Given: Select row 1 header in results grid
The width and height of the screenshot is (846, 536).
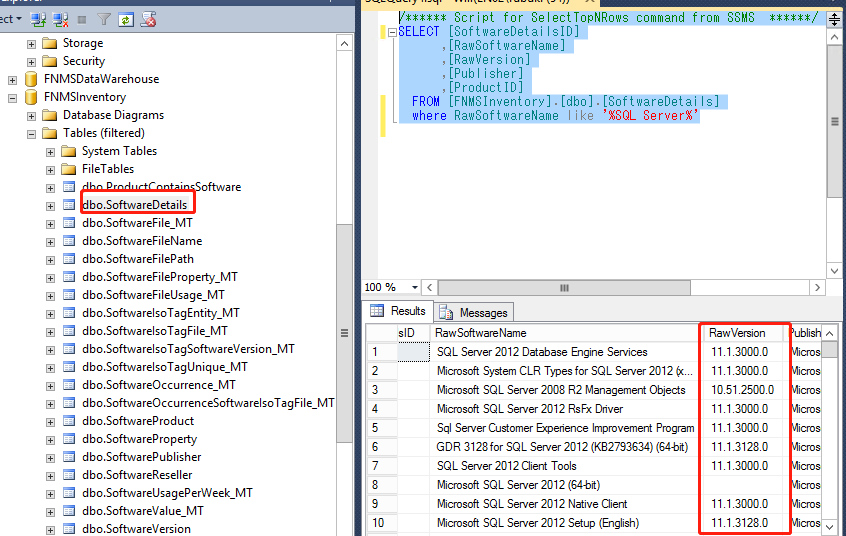Looking at the screenshot, I should (382, 352).
